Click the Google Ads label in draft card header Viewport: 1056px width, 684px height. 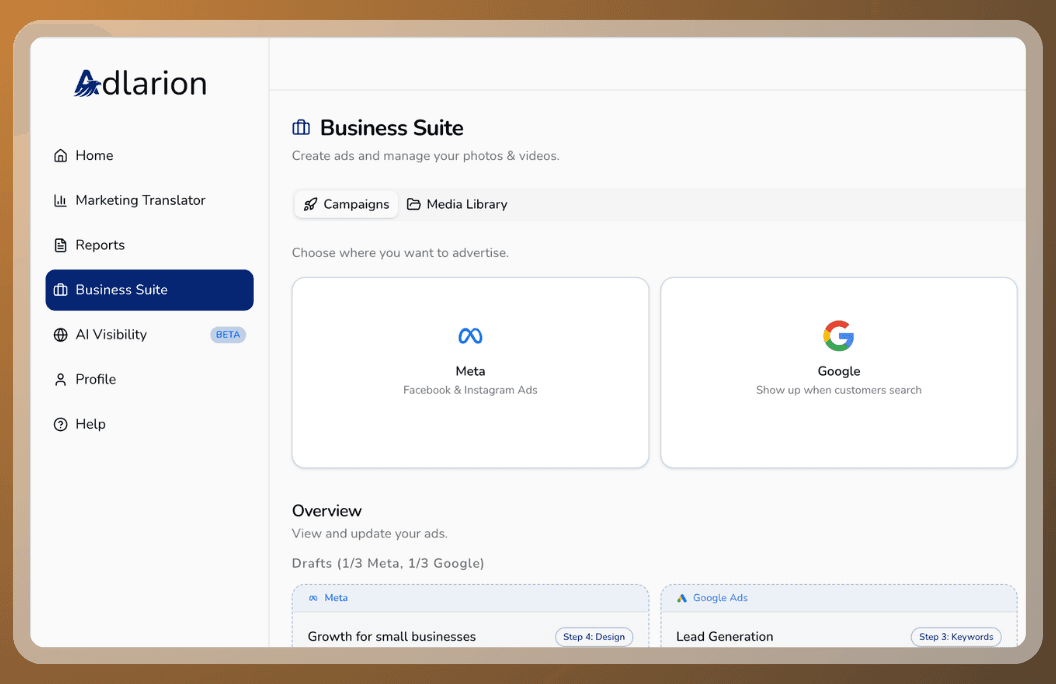coord(720,598)
